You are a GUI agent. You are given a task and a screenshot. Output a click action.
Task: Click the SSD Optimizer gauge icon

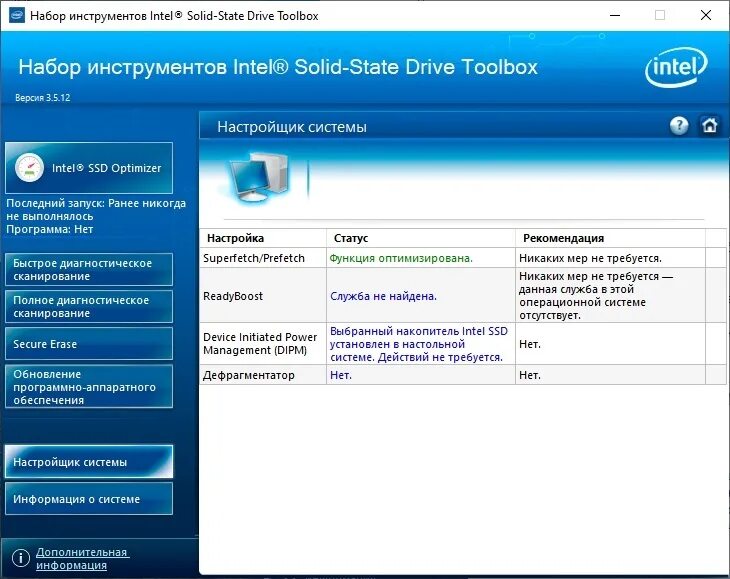(29, 168)
